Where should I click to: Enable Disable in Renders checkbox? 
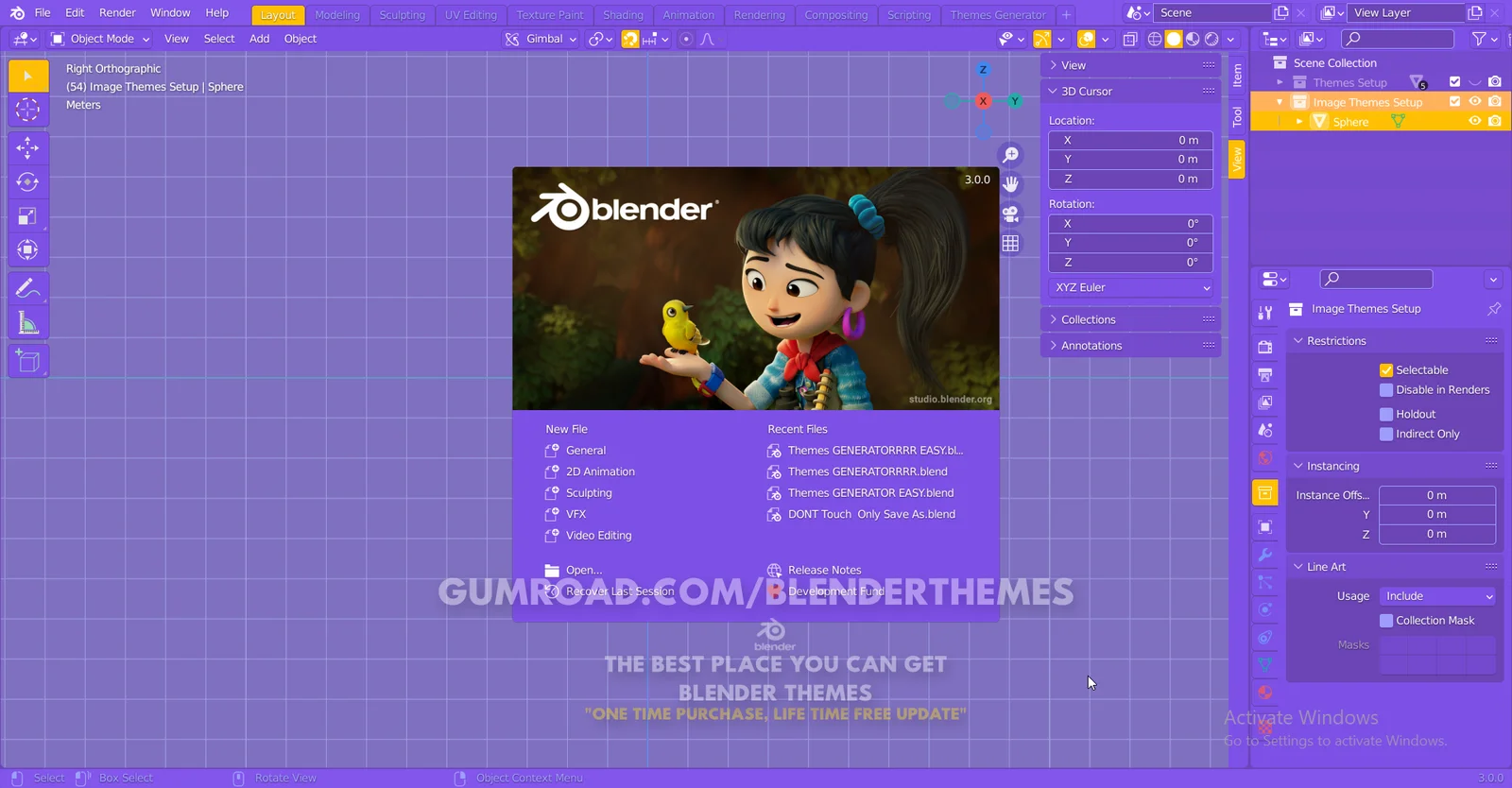click(1386, 390)
